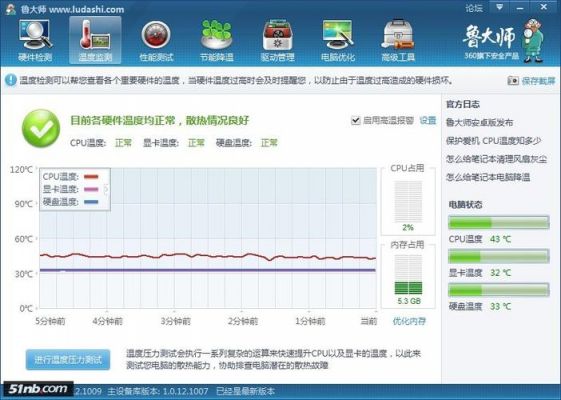The image size is (561, 400).
Task: Click 主设备库版本: 1.0.12.1007 status text
Action: point(158,391)
